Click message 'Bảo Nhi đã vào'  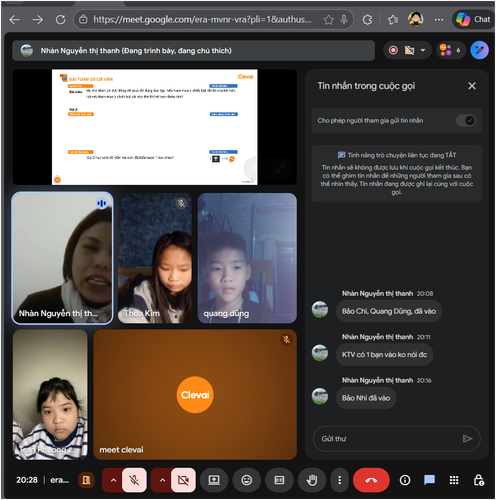coord(366,398)
